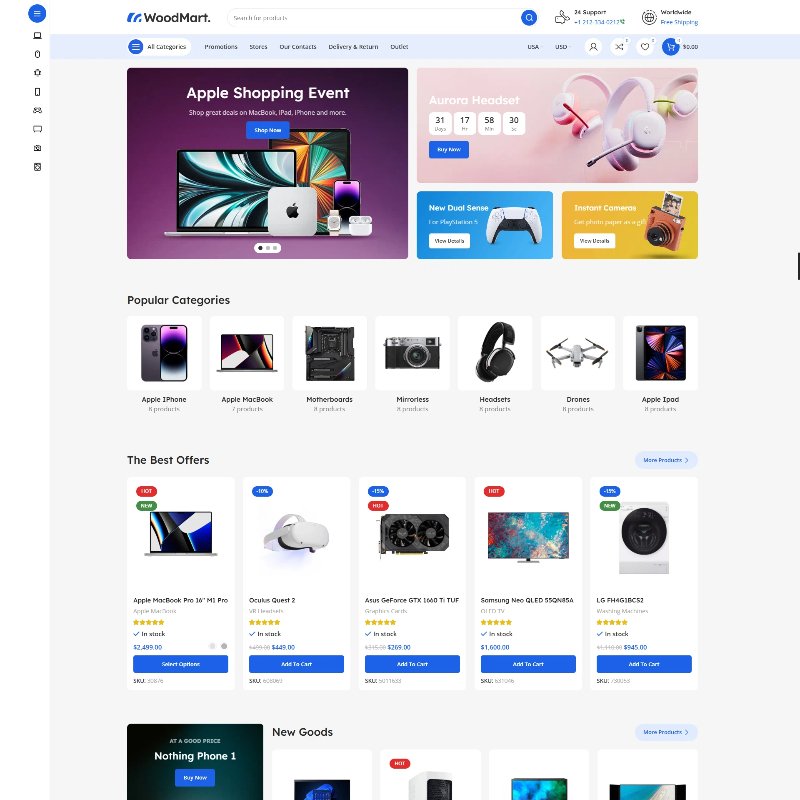Click the search magnifier button
Viewport: 800px width, 800px height.
(528, 18)
